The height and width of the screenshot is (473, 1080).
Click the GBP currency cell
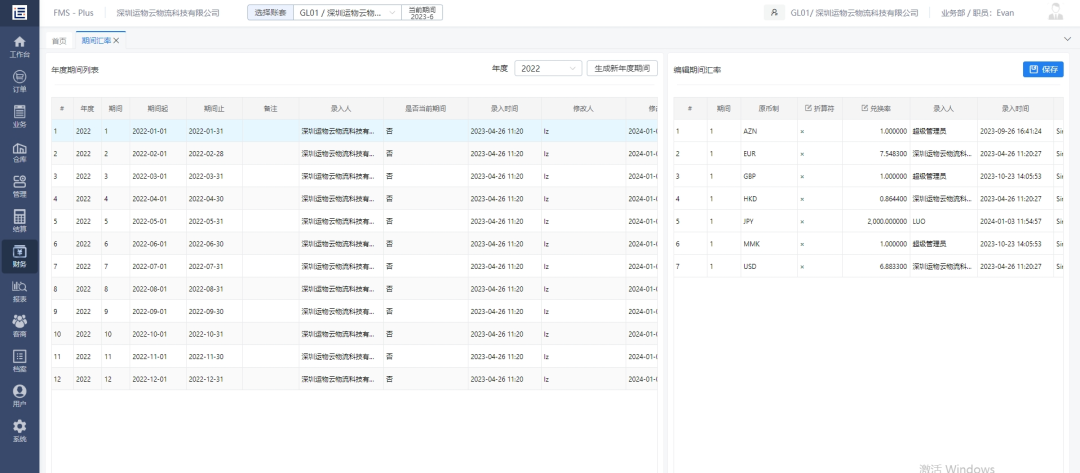[767, 176]
